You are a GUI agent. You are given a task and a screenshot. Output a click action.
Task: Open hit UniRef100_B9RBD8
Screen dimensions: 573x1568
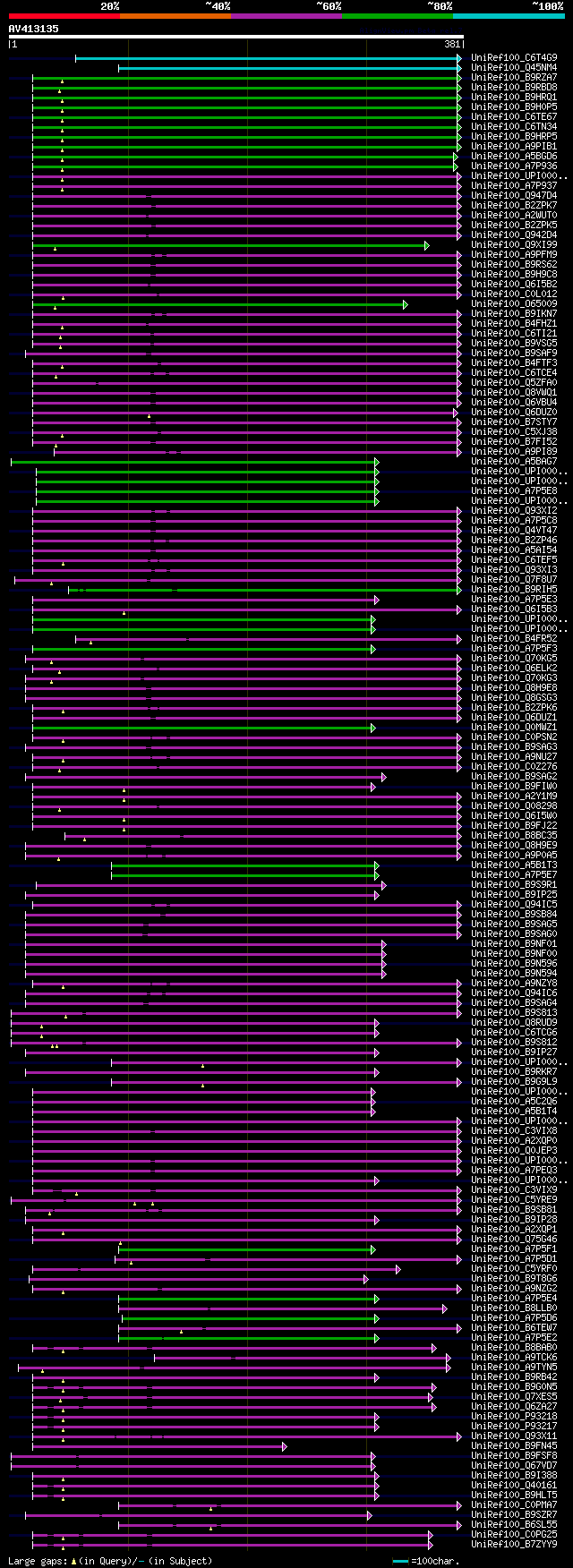(x=514, y=87)
